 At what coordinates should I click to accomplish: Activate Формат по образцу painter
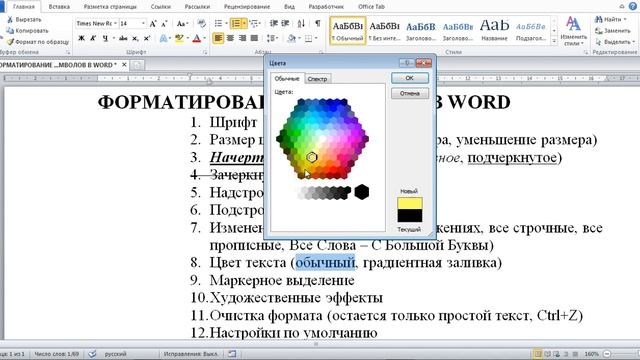coord(38,42)
